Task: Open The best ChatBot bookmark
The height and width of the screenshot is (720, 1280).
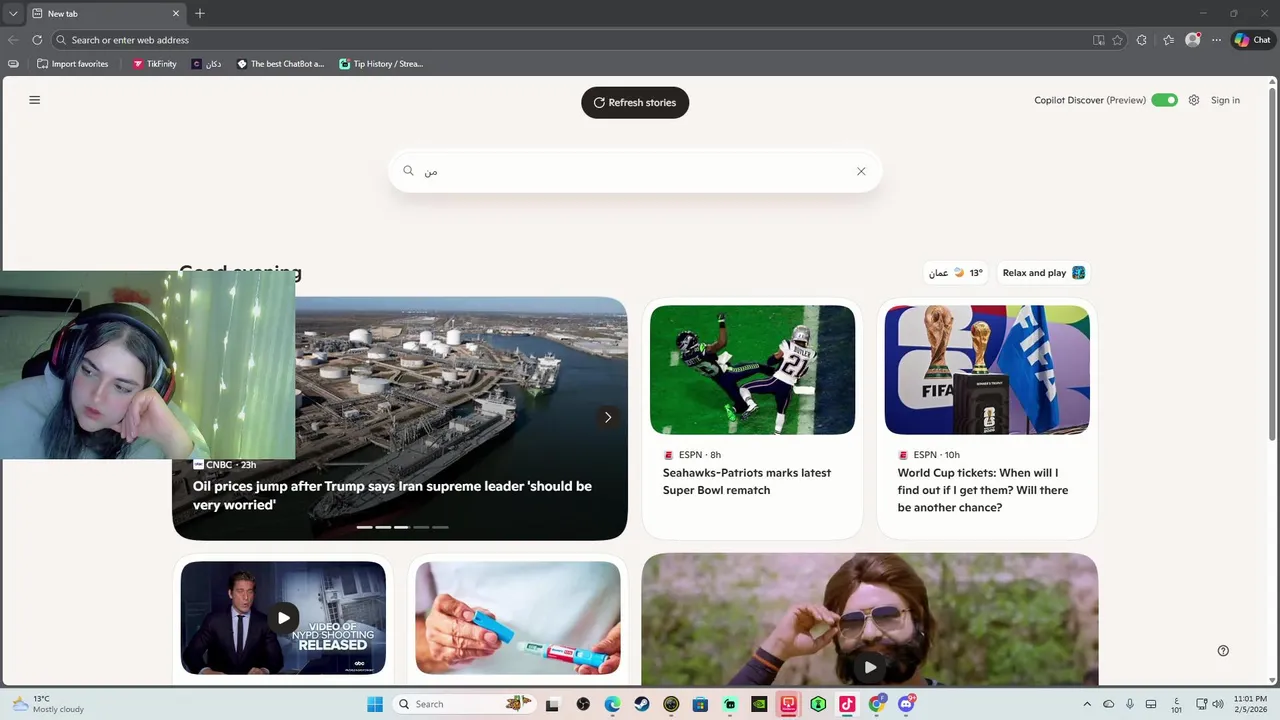Action: pos(280,64)
